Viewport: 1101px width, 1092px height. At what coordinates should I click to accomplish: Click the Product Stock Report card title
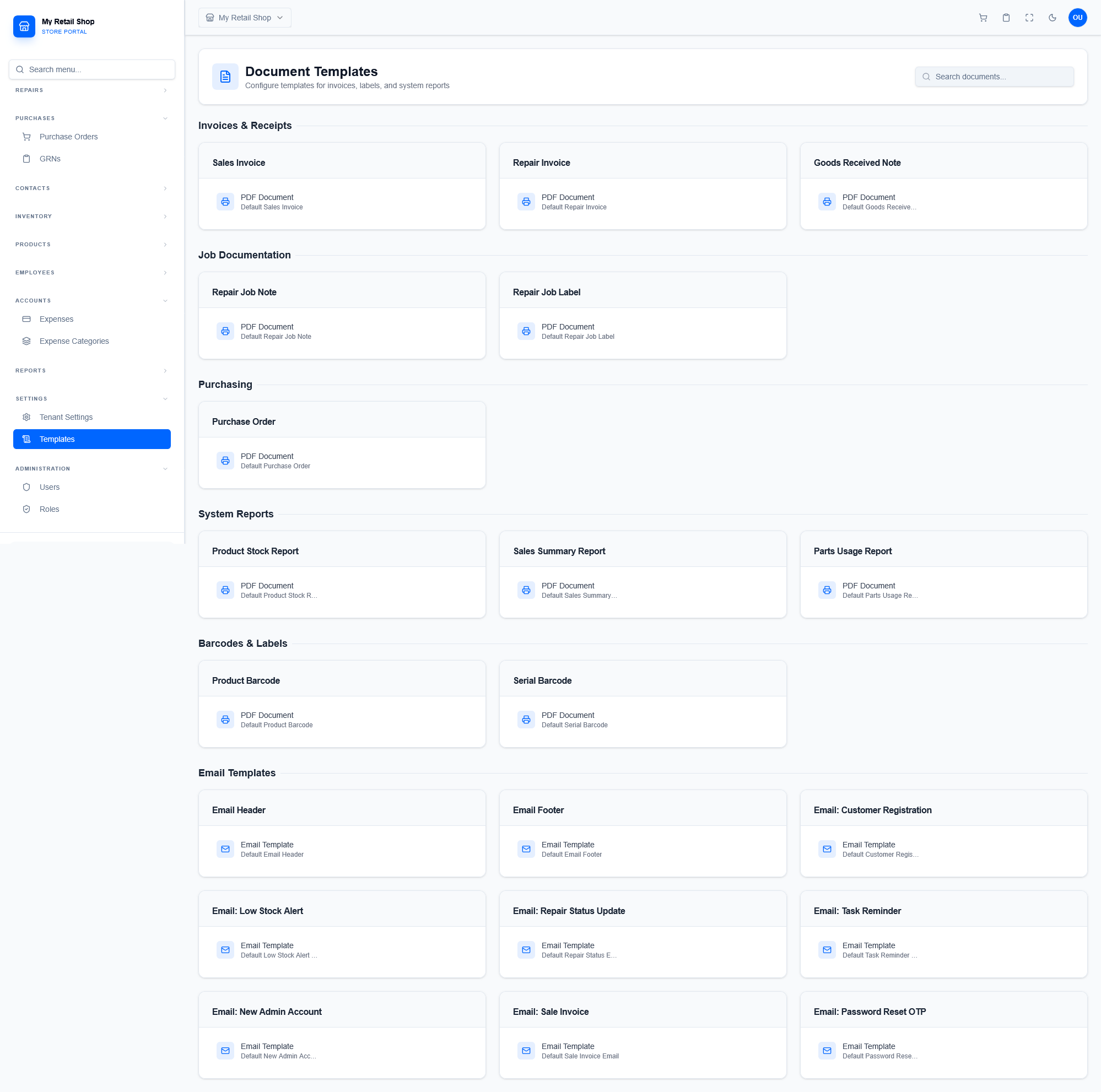(x=255, y=551)
